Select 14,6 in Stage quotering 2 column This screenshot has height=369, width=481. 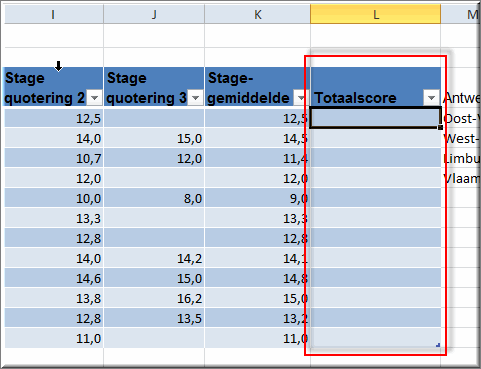click(53, 278)
